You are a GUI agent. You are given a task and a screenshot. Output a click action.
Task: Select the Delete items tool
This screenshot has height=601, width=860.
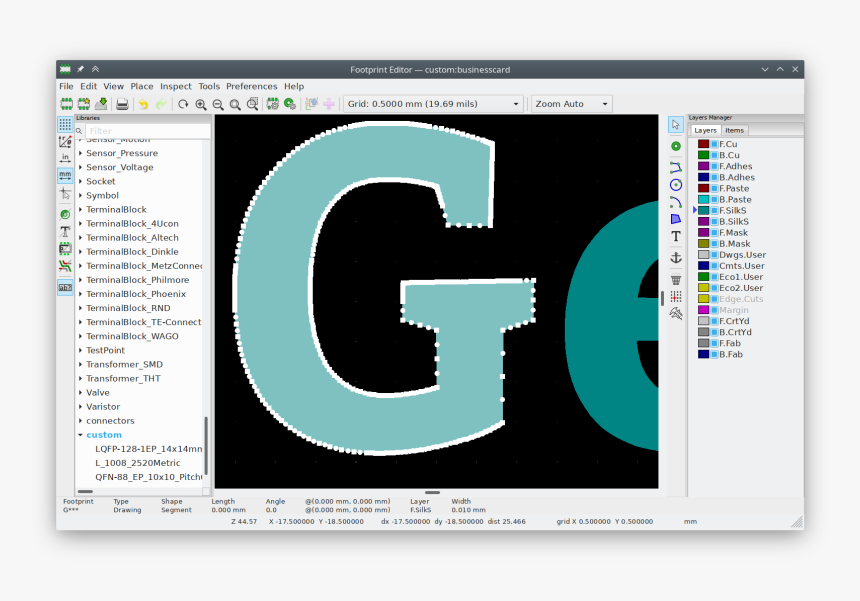click(676, 279)
